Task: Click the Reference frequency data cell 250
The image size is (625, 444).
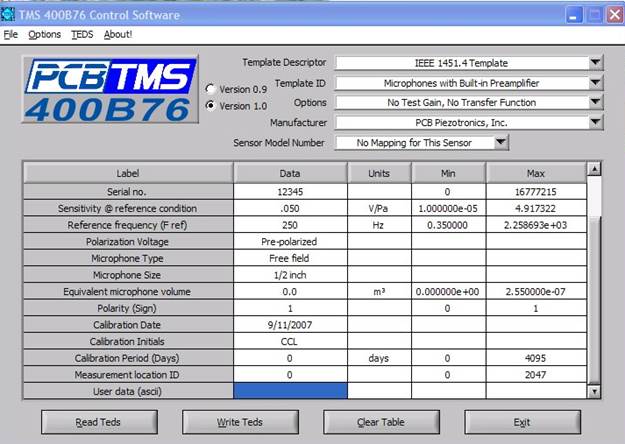Action: pos(290,225)
